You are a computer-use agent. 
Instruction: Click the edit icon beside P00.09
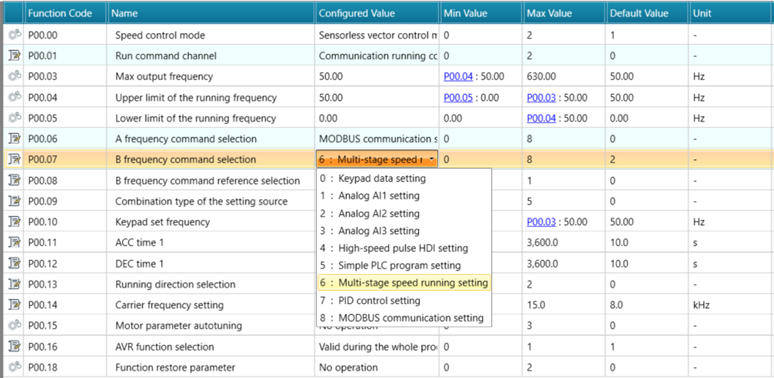[x=14, y=201]
